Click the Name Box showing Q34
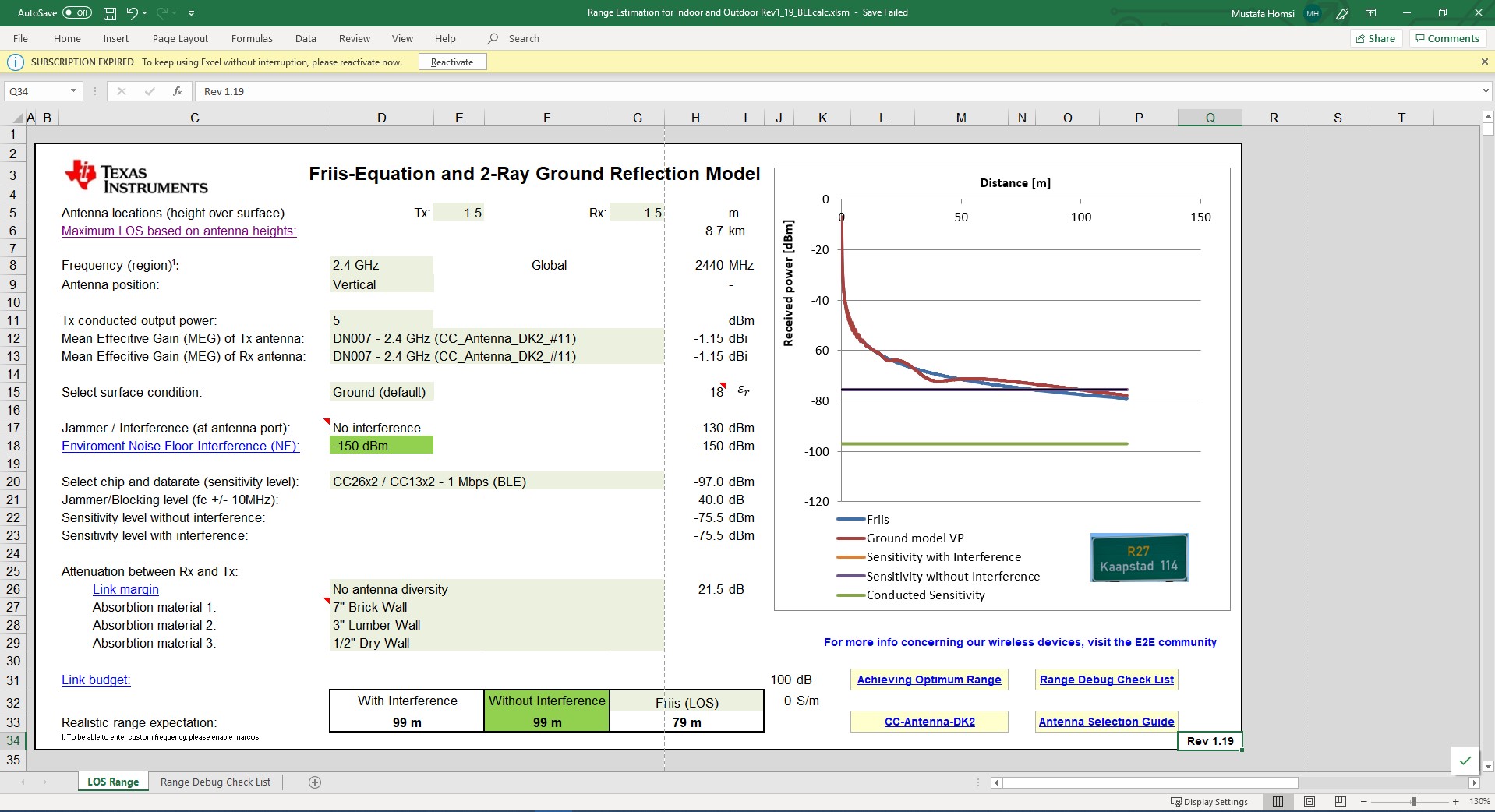1495x812 pixels. [x=37, y=91]
